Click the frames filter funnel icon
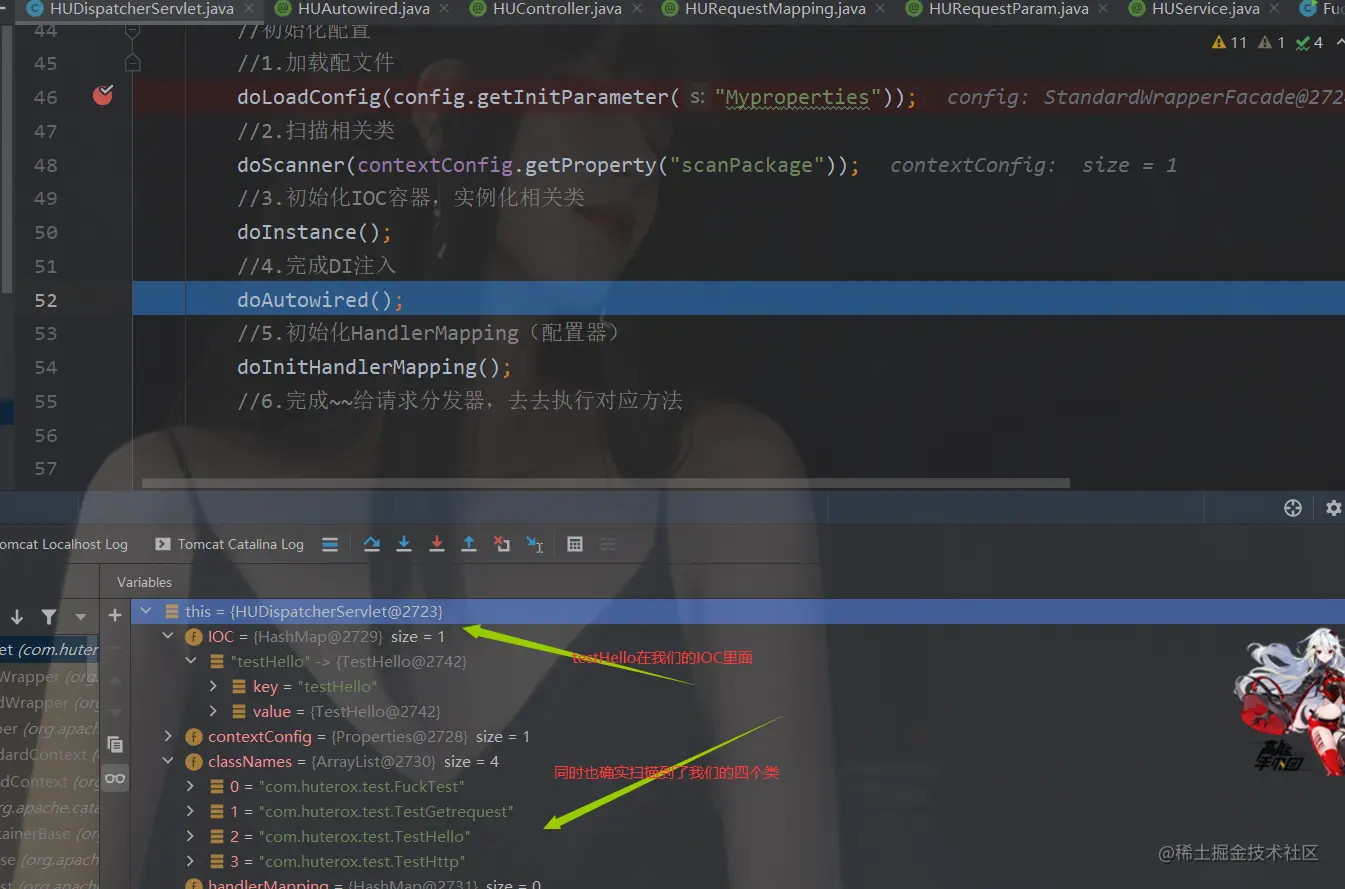1345x889 pixels. (x=48, y=617)
